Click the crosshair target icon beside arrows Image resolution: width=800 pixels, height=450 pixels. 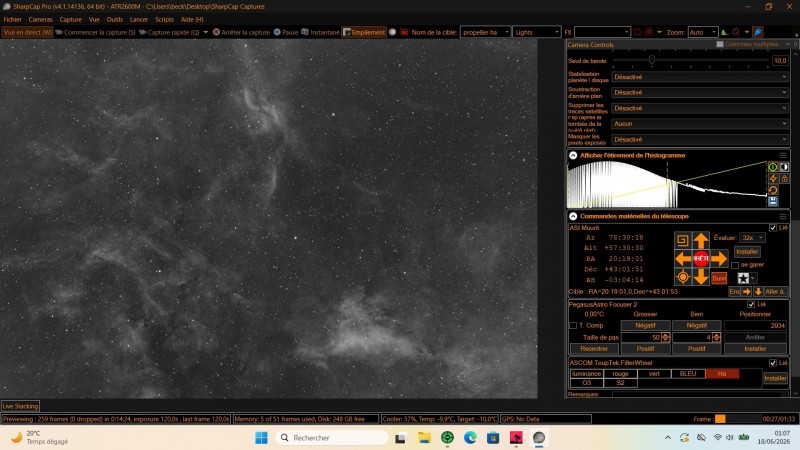tap(683, 277)
